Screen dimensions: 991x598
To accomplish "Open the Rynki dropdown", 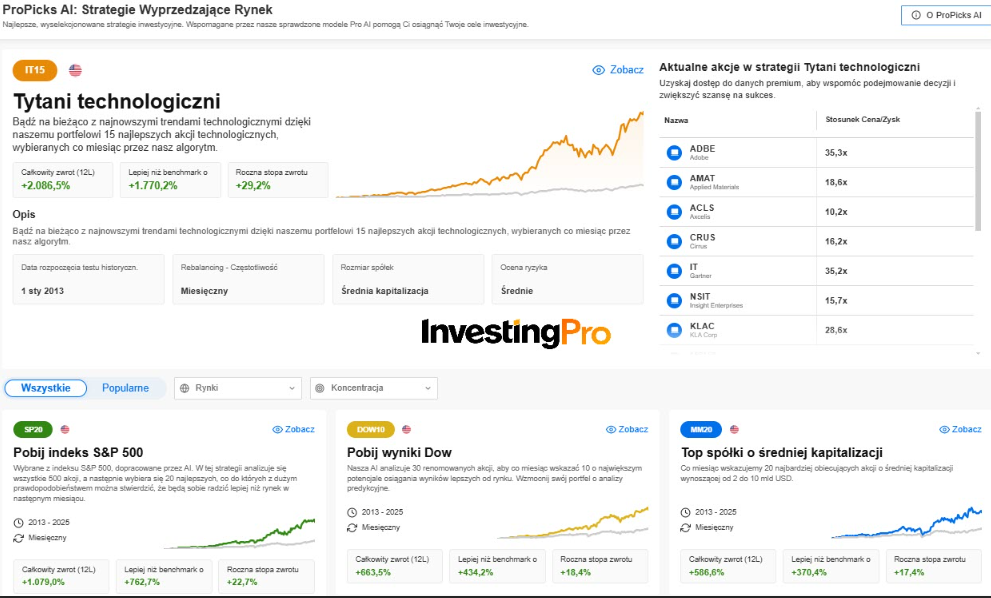I will click(x=238, y=388).
